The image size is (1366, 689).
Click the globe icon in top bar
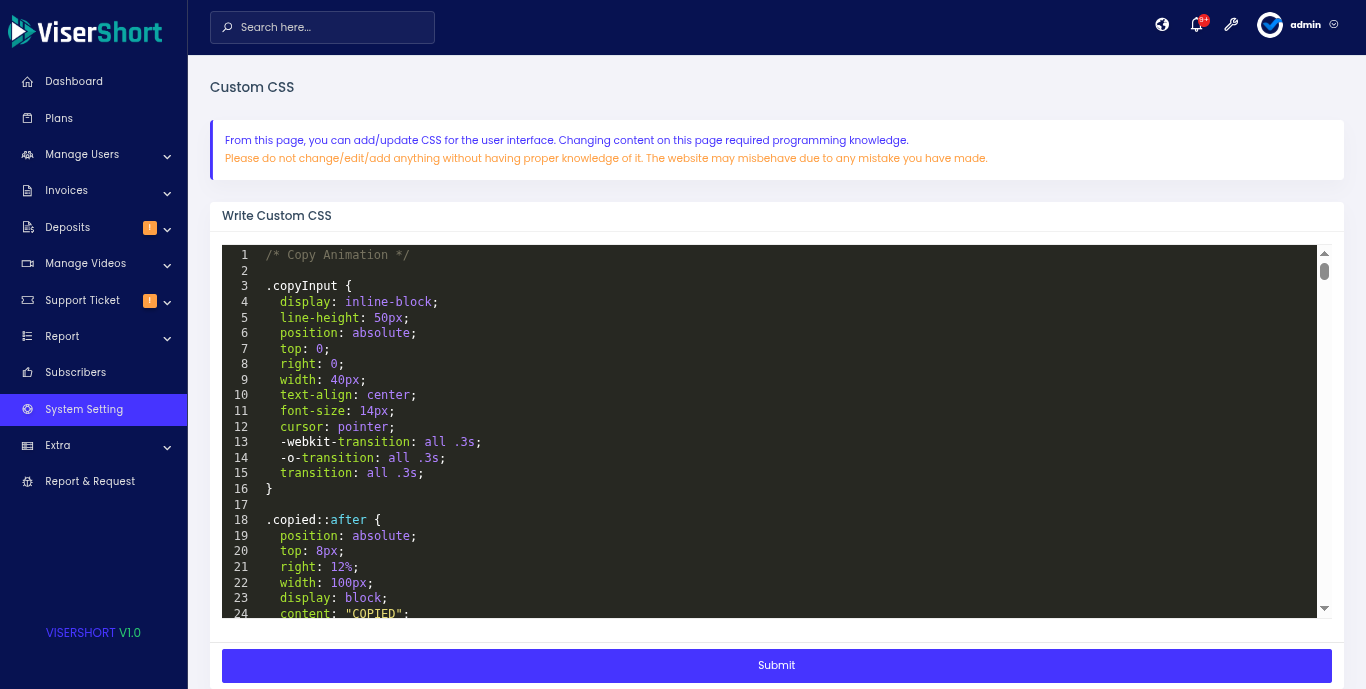tap(1162, 25)
